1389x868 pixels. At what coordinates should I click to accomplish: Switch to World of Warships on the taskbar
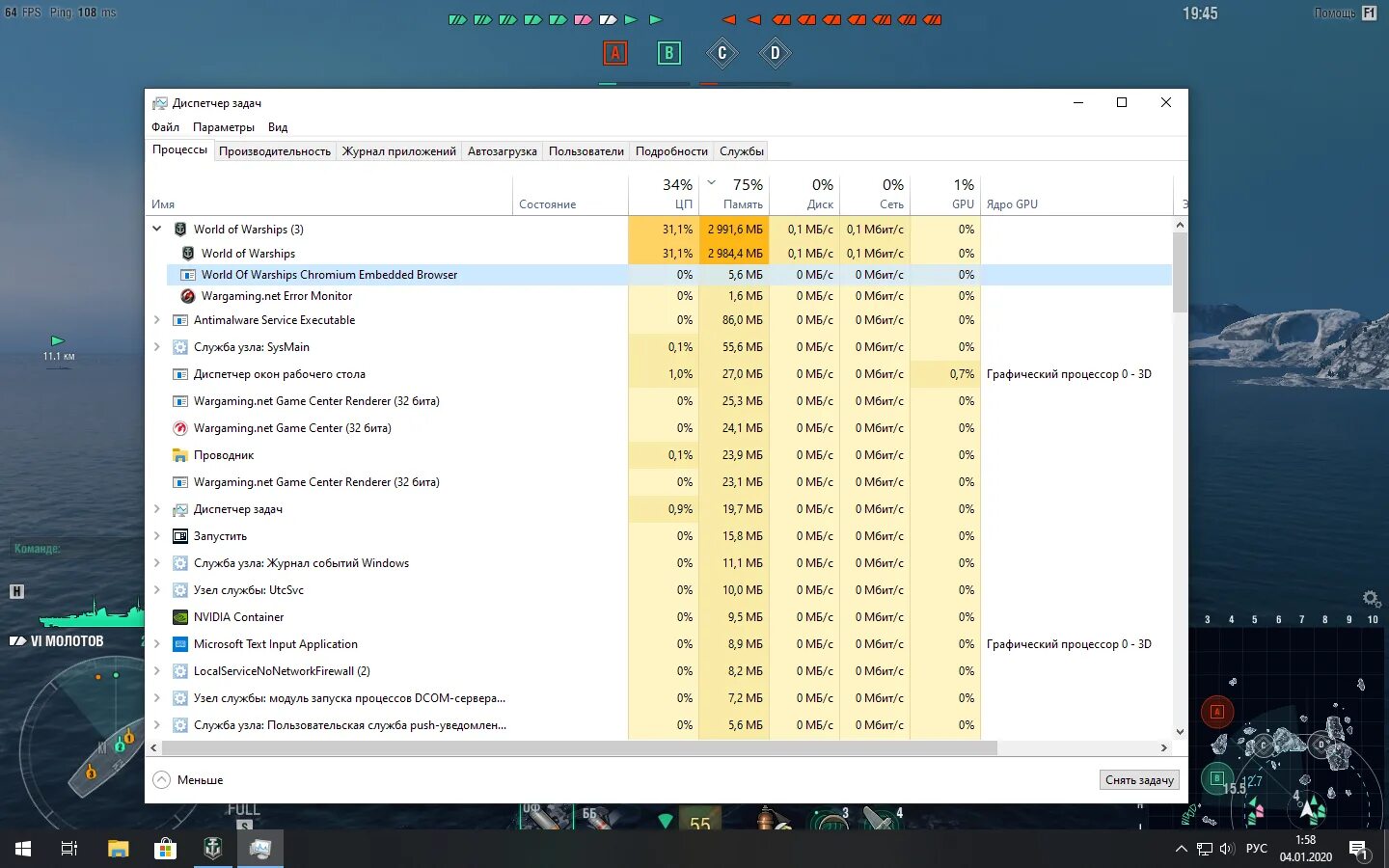pos(213,849)
